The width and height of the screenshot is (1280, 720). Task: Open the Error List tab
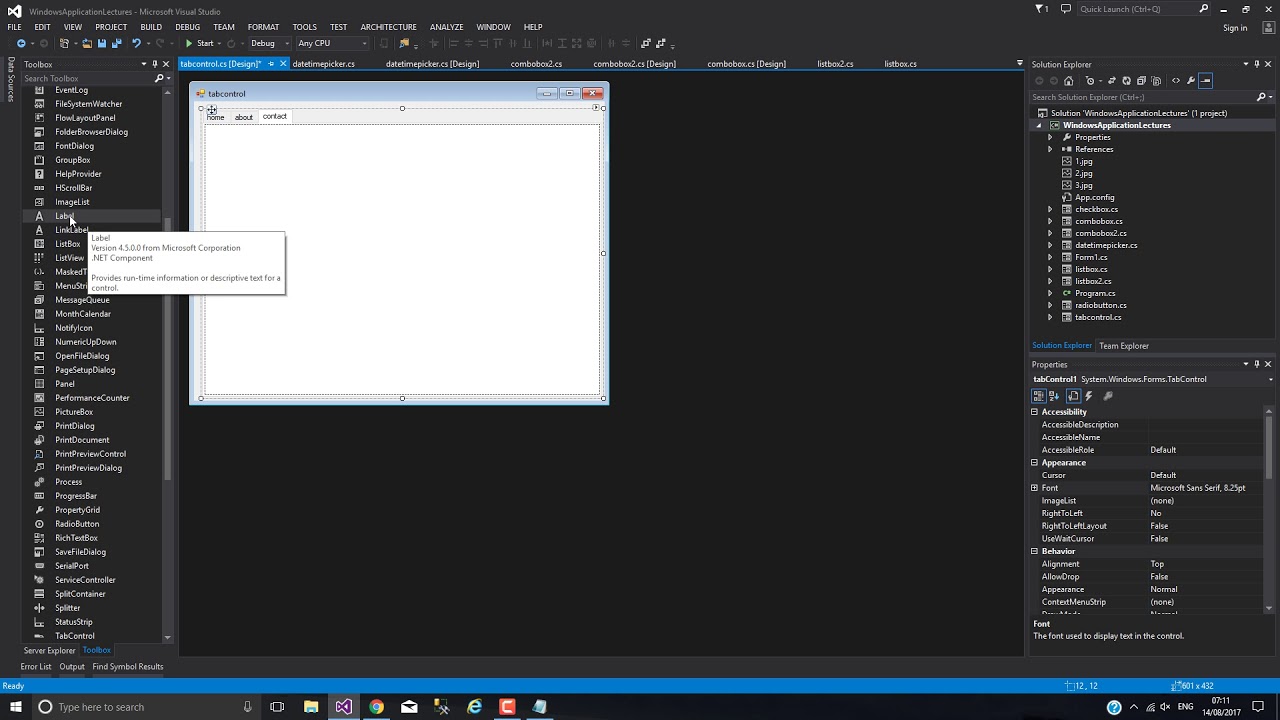pos(36,667)
